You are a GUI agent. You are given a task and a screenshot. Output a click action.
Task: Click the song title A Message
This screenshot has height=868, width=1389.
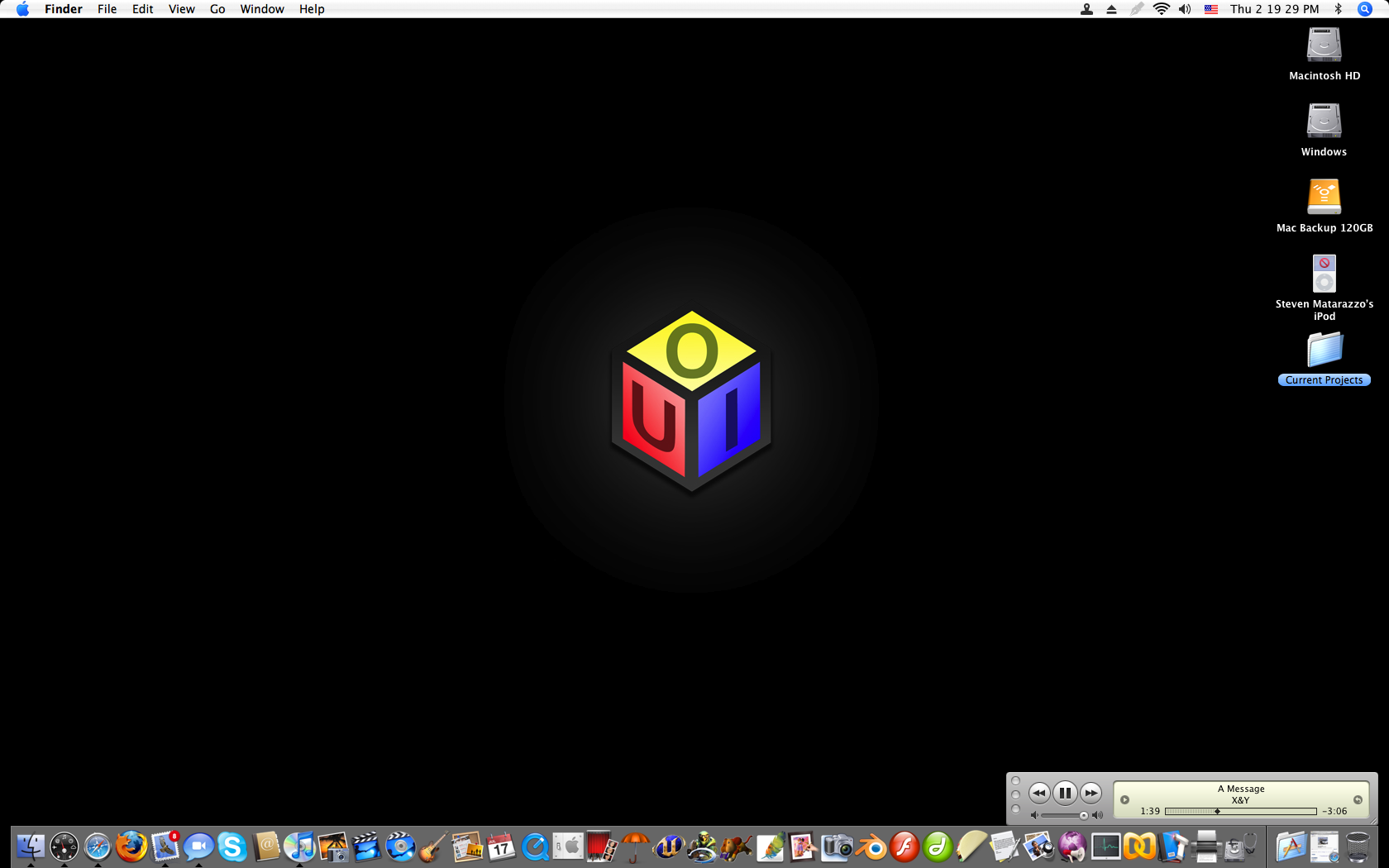pyautogui.click(x=1241, y=789)
